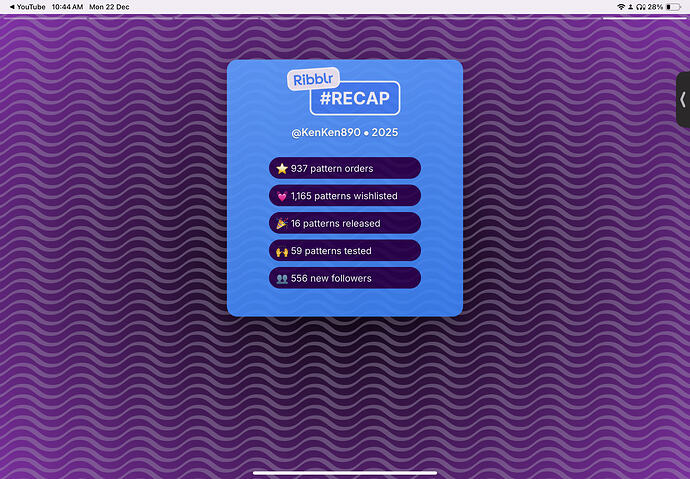690x479 pixels.
Task: Tap the Mon 22 Dec date
Action: coord(109,7)
